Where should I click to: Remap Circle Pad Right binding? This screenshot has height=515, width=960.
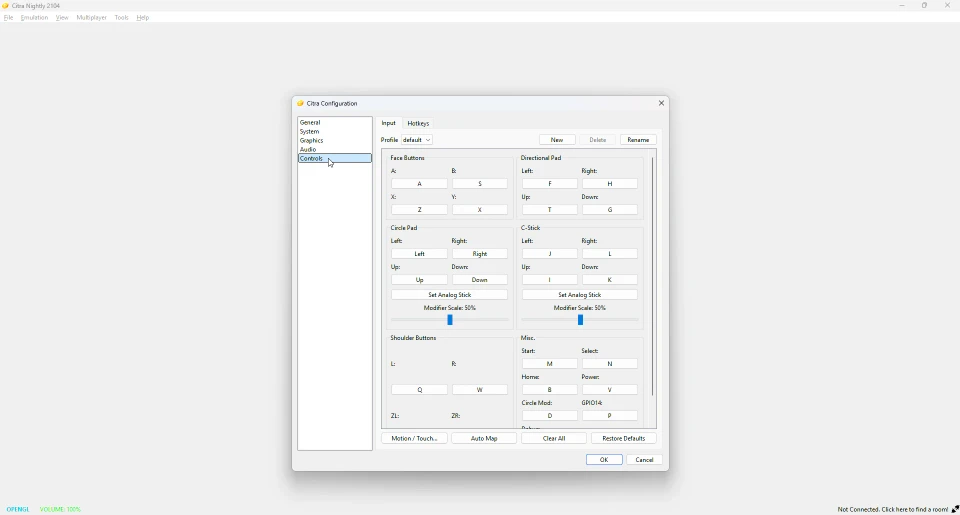coord(480,254)
